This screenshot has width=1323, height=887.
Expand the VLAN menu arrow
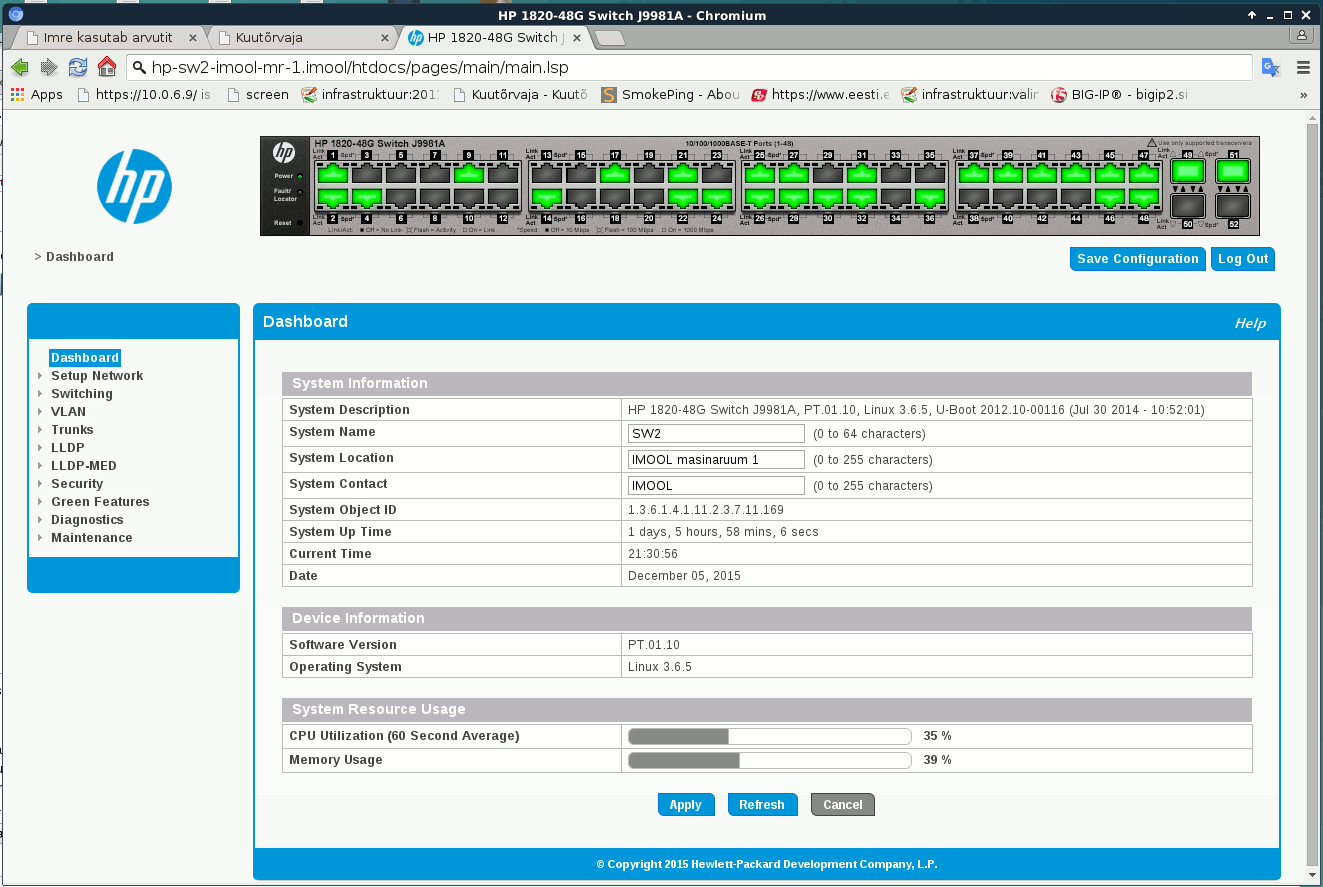pos(40,412)
